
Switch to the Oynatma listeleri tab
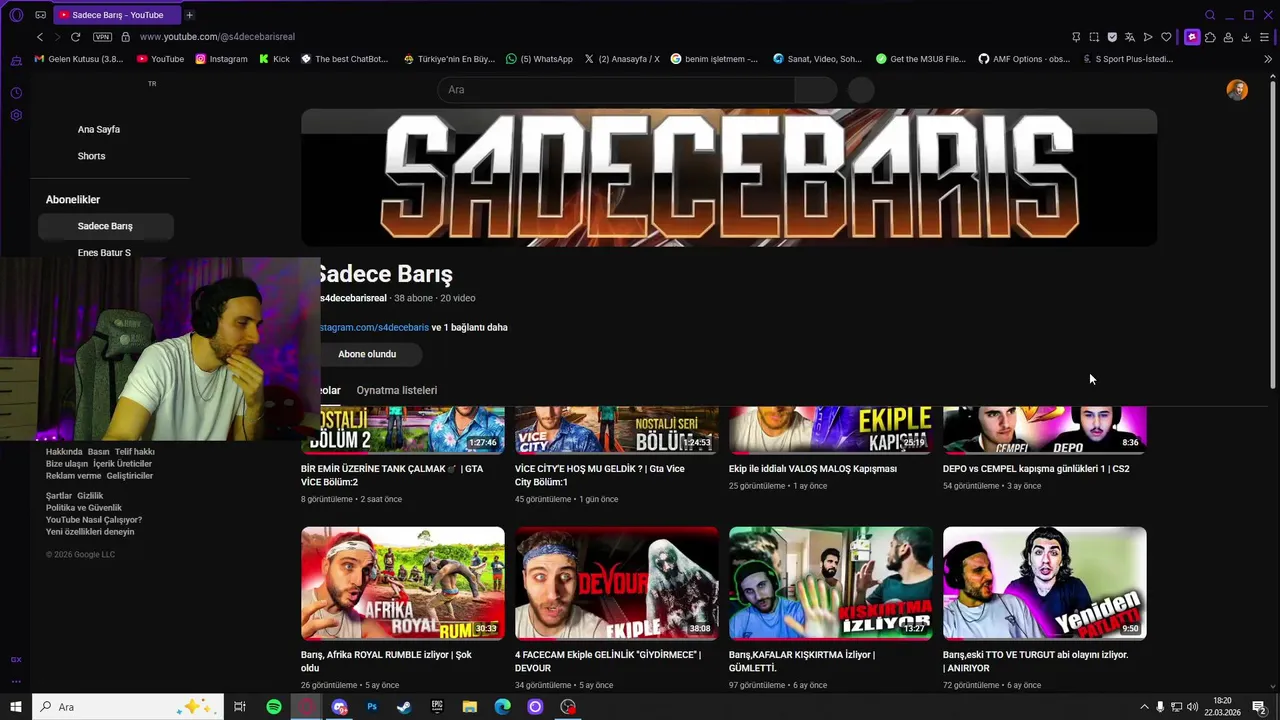(397, 390)
